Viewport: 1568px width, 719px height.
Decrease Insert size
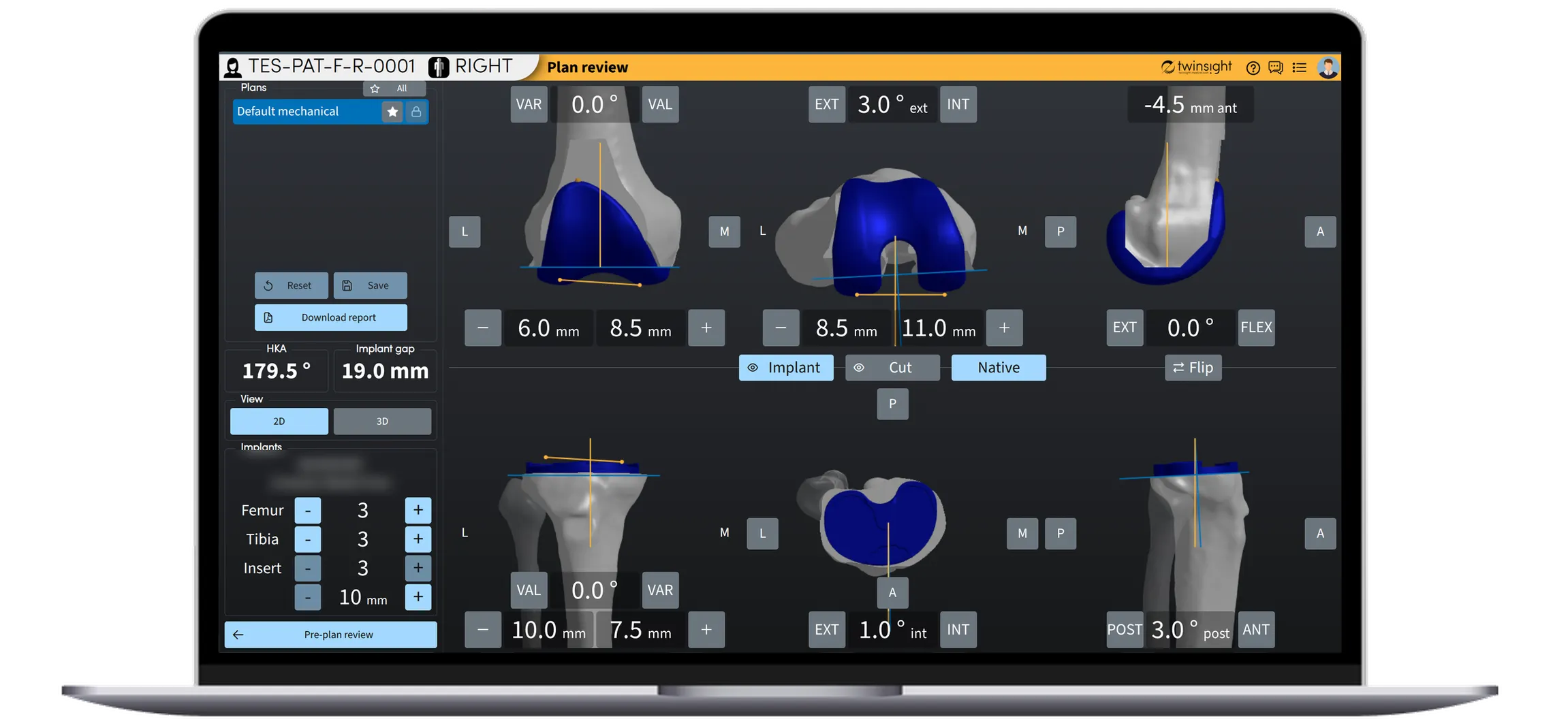click(x=308, y=568)
